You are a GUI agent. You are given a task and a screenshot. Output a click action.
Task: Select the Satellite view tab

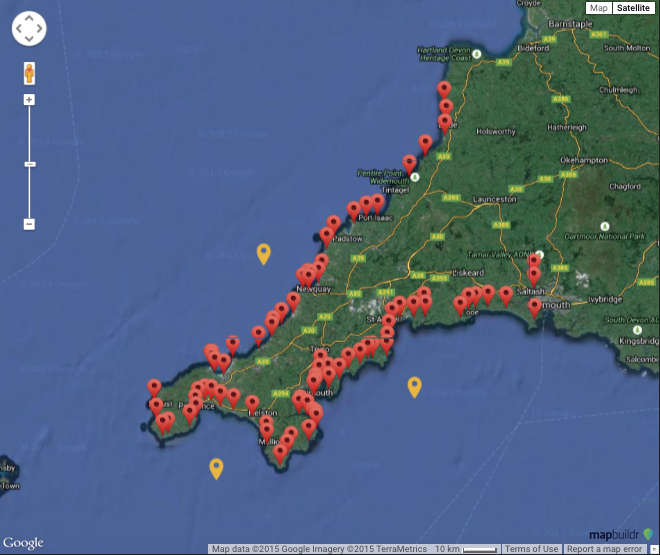633,8
